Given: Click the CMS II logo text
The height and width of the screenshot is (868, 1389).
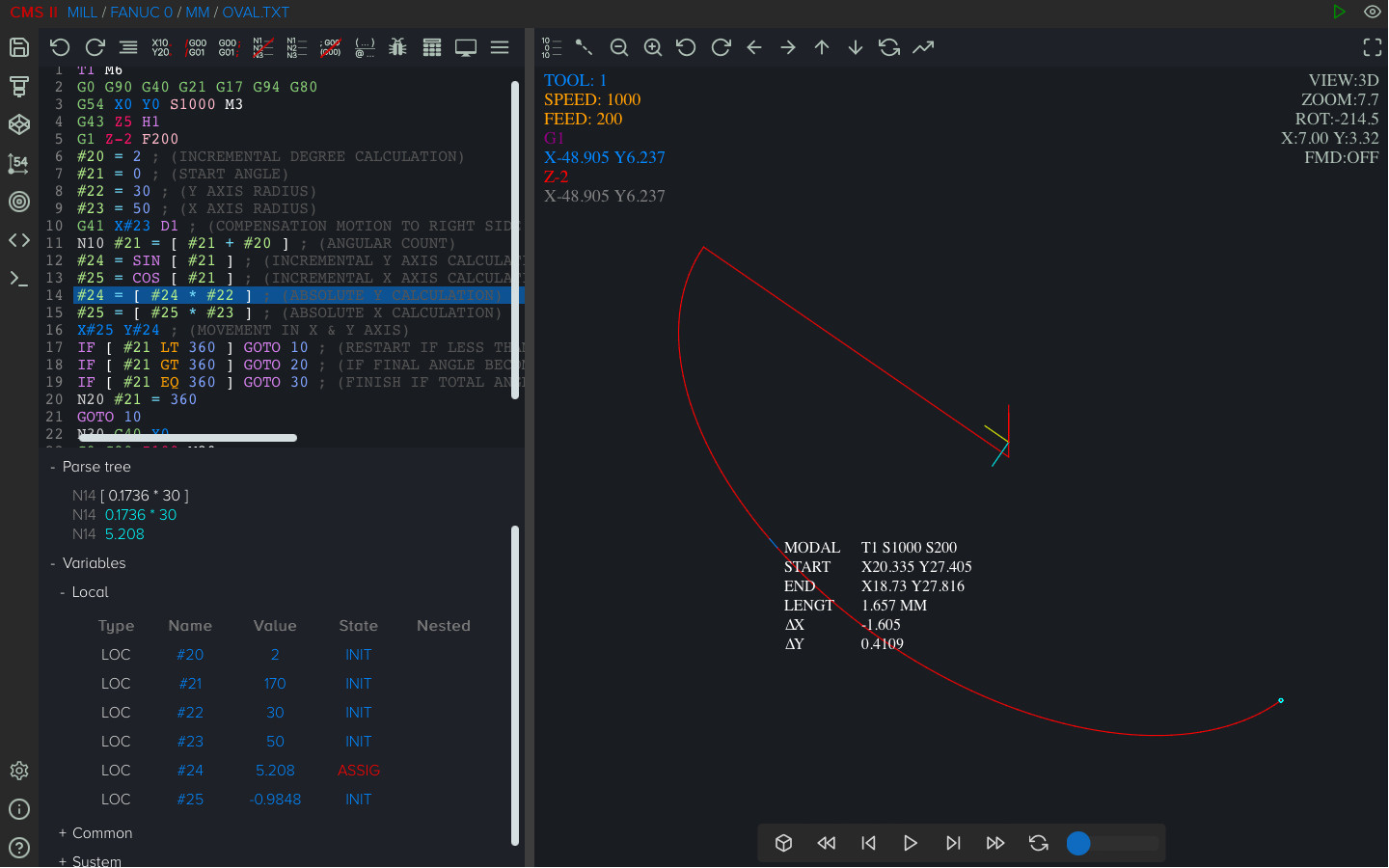Looking at the screenshot, I should (x=34, y=13).
